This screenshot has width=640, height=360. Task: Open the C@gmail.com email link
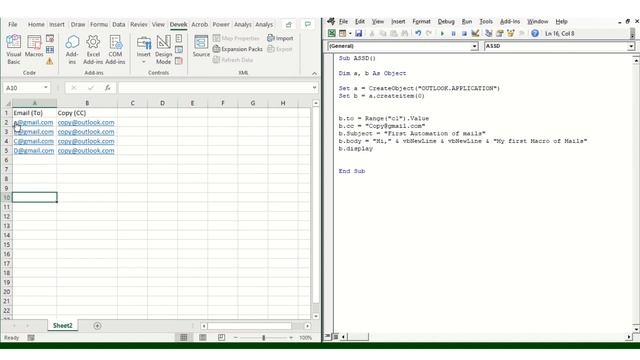point(33,141)
